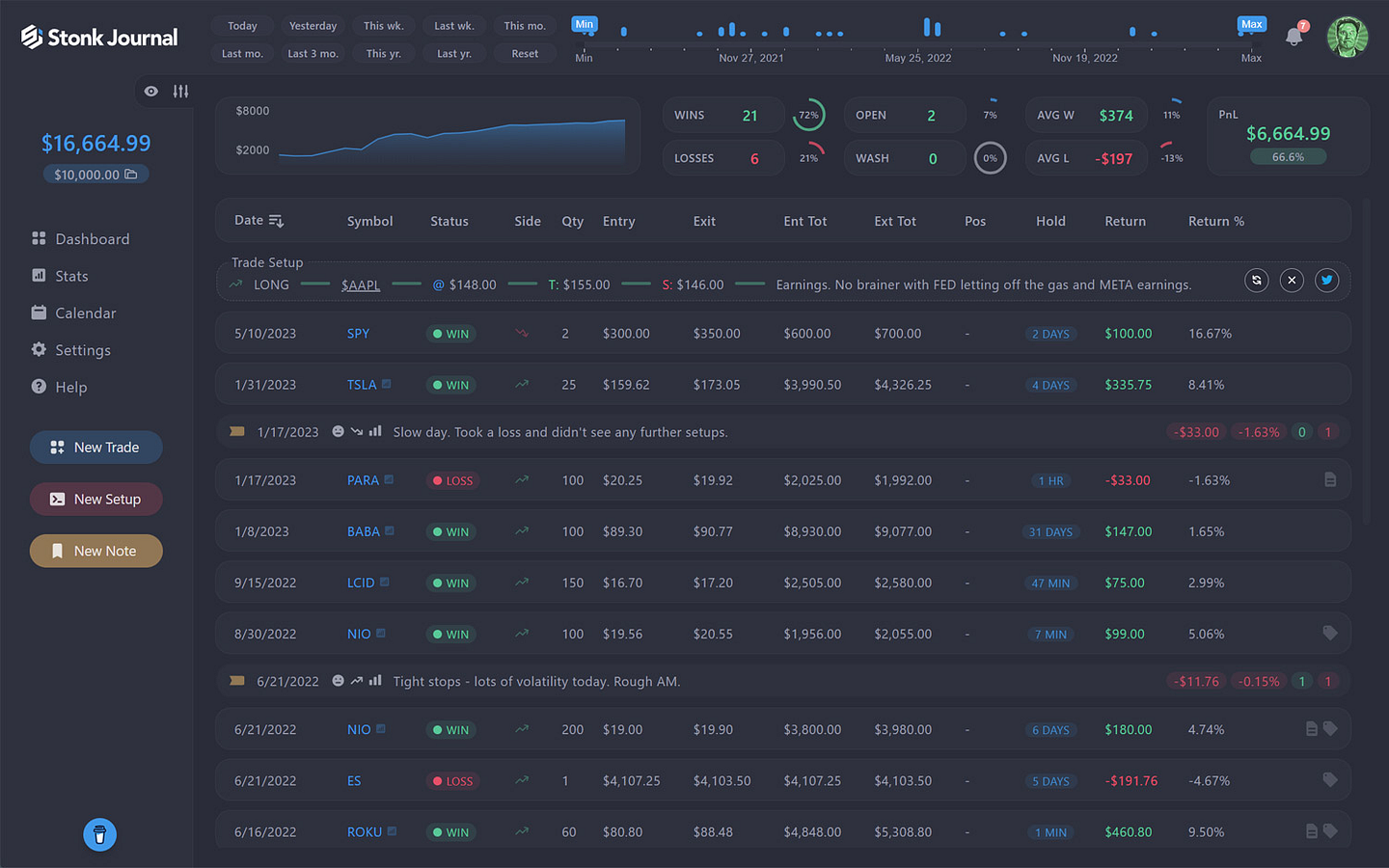Open the notifications bell
The width and height of the screenshot is (1389, 868).
point(1294,38)
